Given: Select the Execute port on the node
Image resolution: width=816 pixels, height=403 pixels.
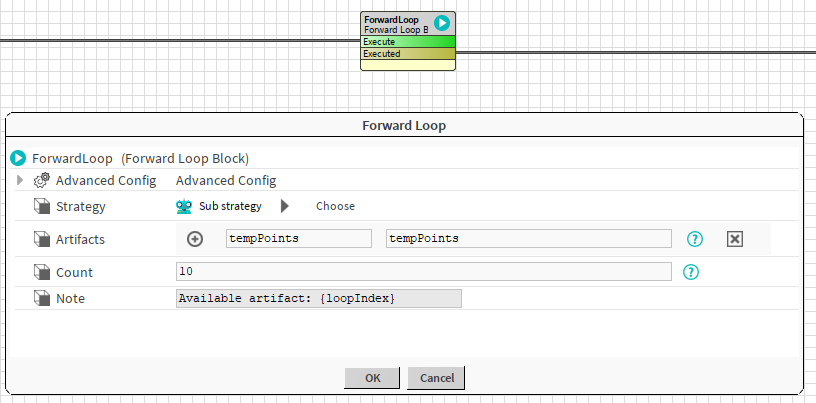Looking at the screenshot, I should (x=407, y=42).
